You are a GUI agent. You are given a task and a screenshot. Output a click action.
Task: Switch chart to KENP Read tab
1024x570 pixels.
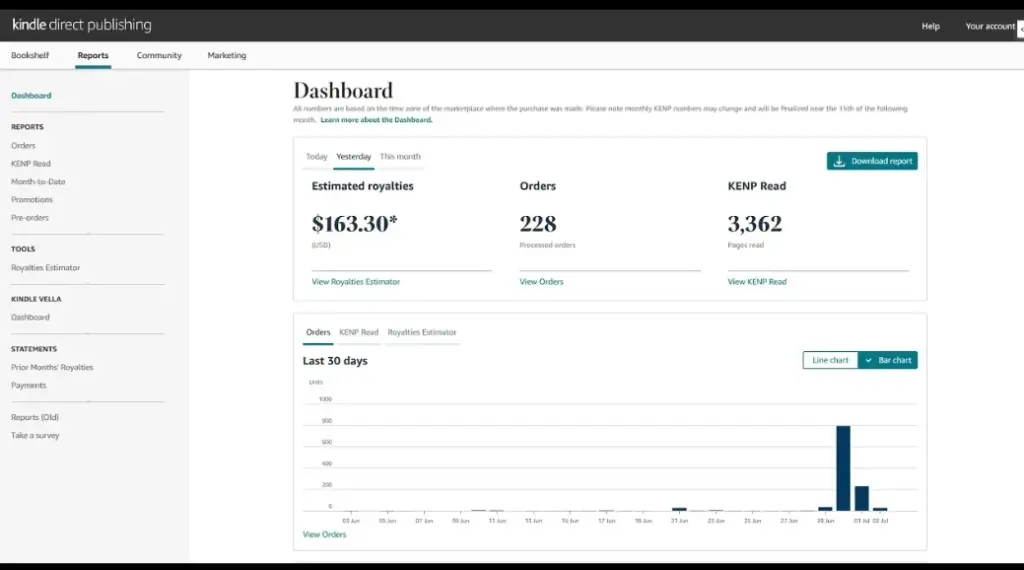point(359,332)
